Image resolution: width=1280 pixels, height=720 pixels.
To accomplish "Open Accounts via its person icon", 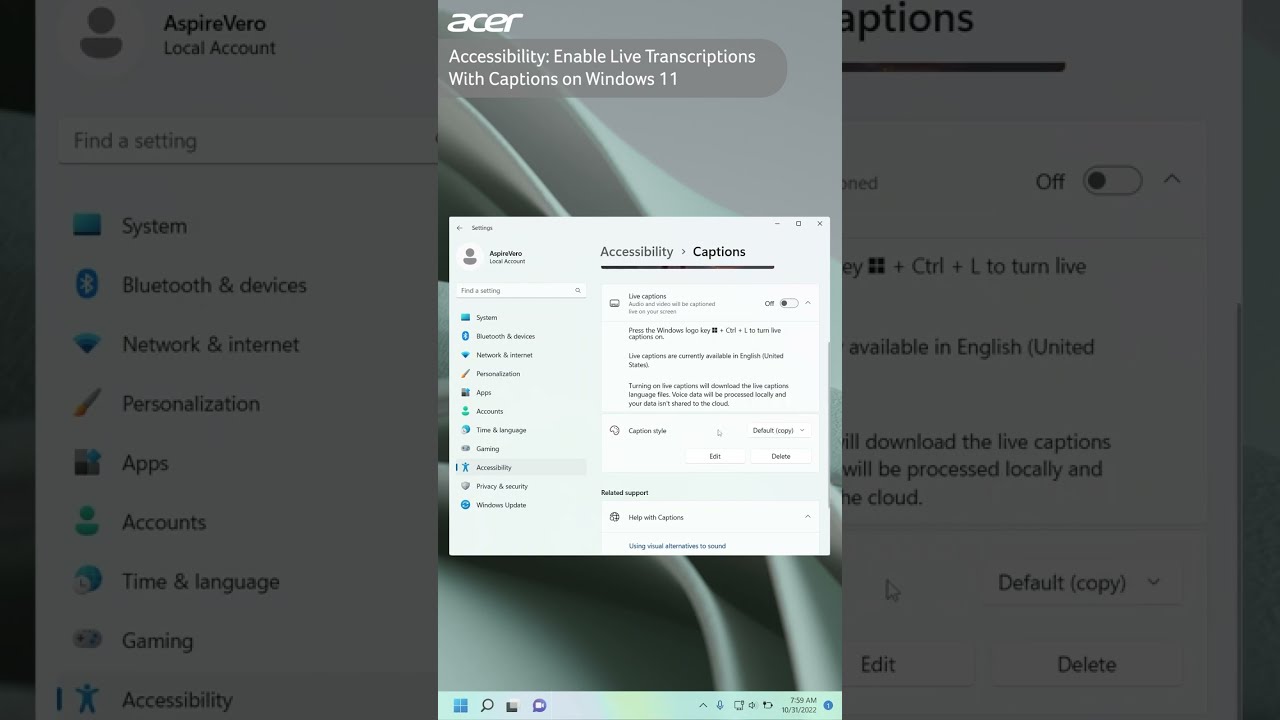I will click(466, 411).
